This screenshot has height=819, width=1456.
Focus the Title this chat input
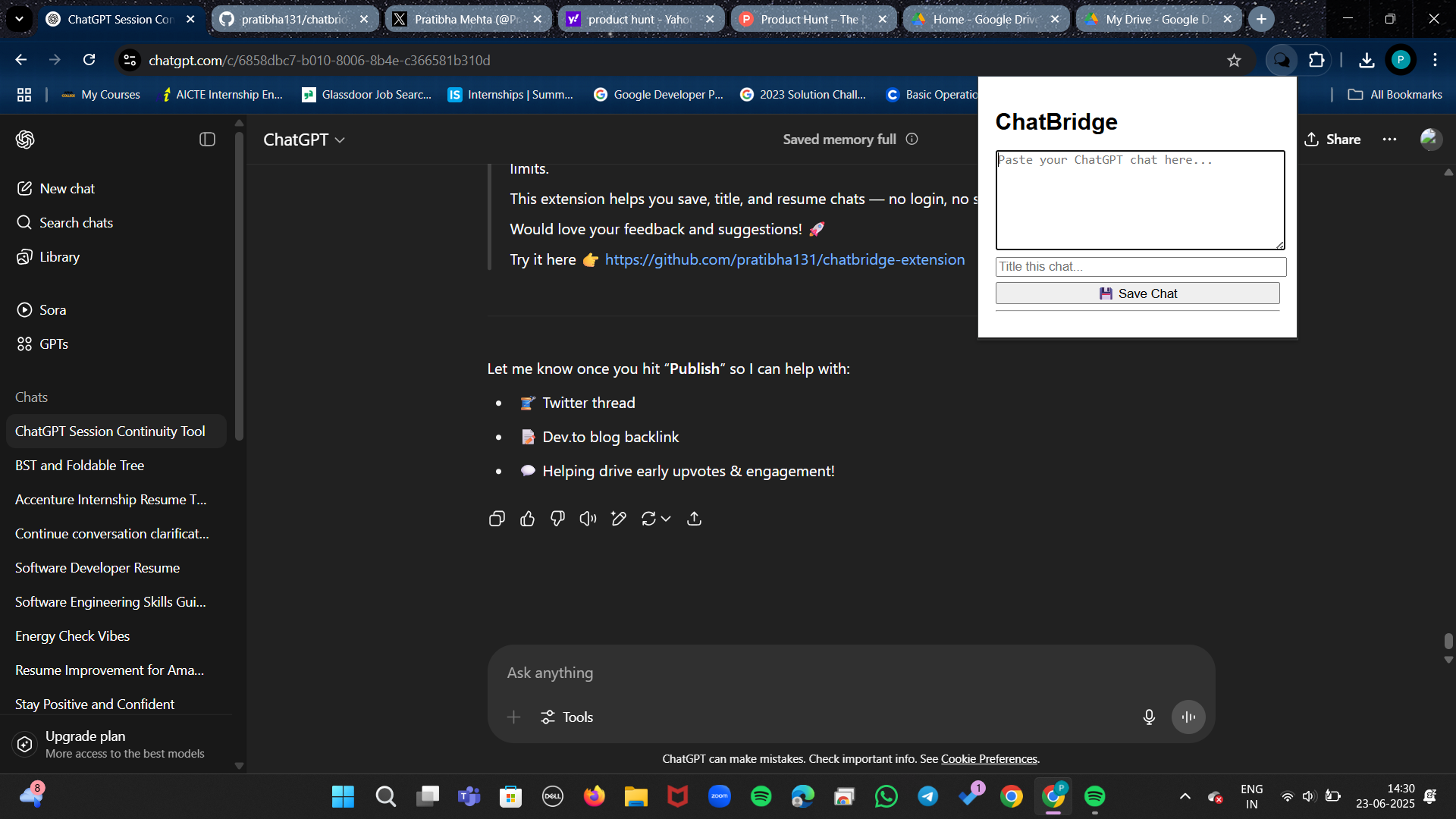pos(1141,267)
